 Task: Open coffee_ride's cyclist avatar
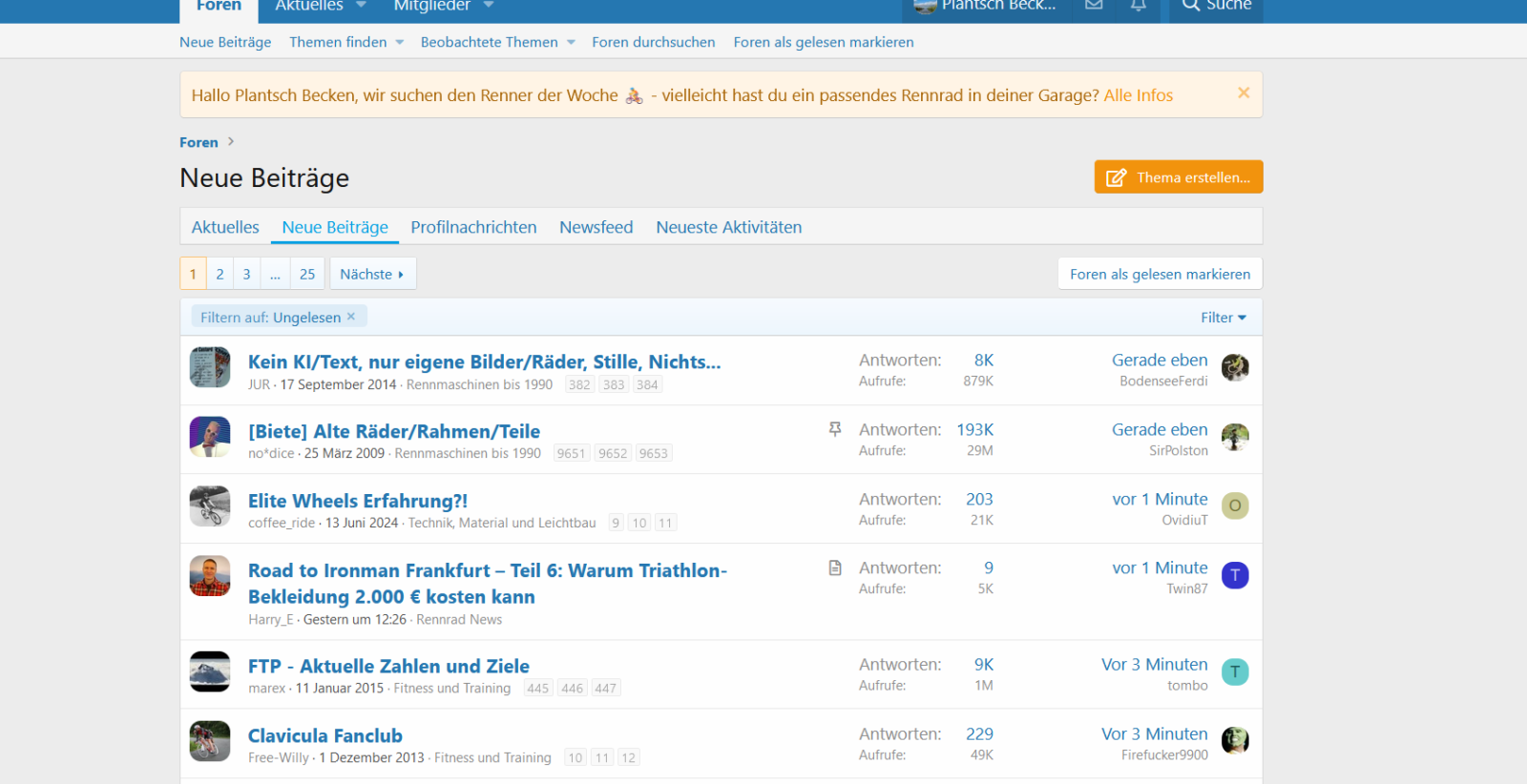pos(210,506)
